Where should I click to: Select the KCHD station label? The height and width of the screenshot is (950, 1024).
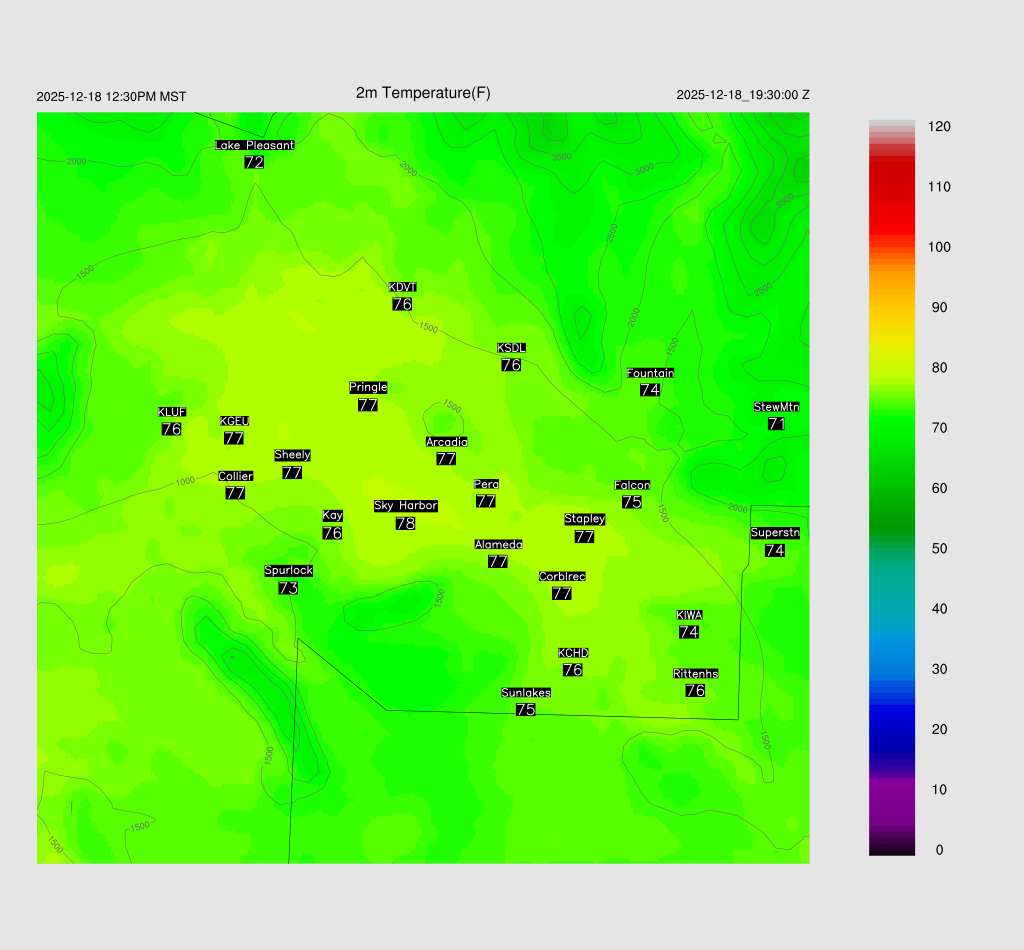(x=573, y=653)
